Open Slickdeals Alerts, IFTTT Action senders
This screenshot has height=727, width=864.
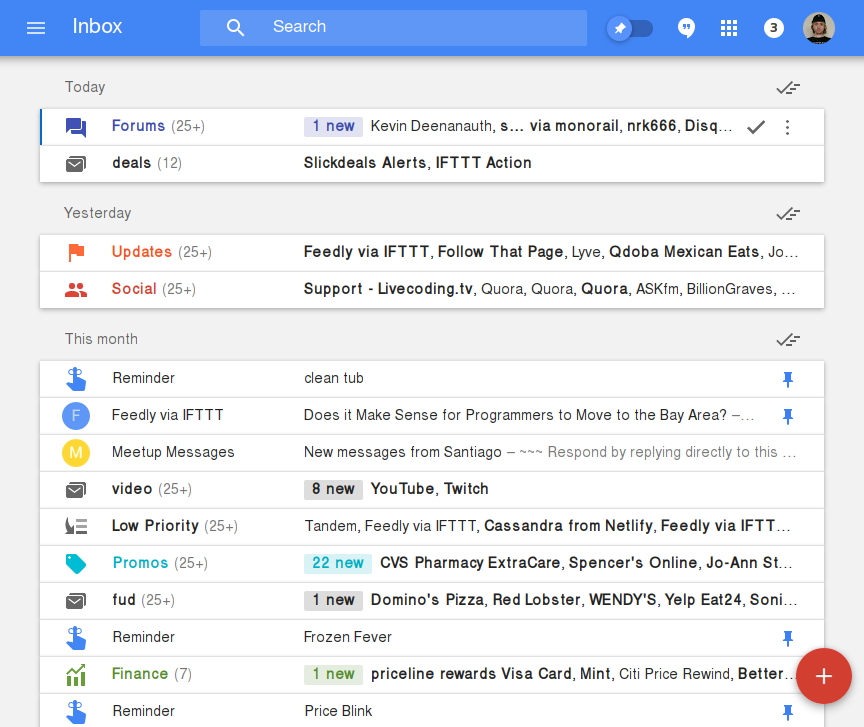point(418,163)
